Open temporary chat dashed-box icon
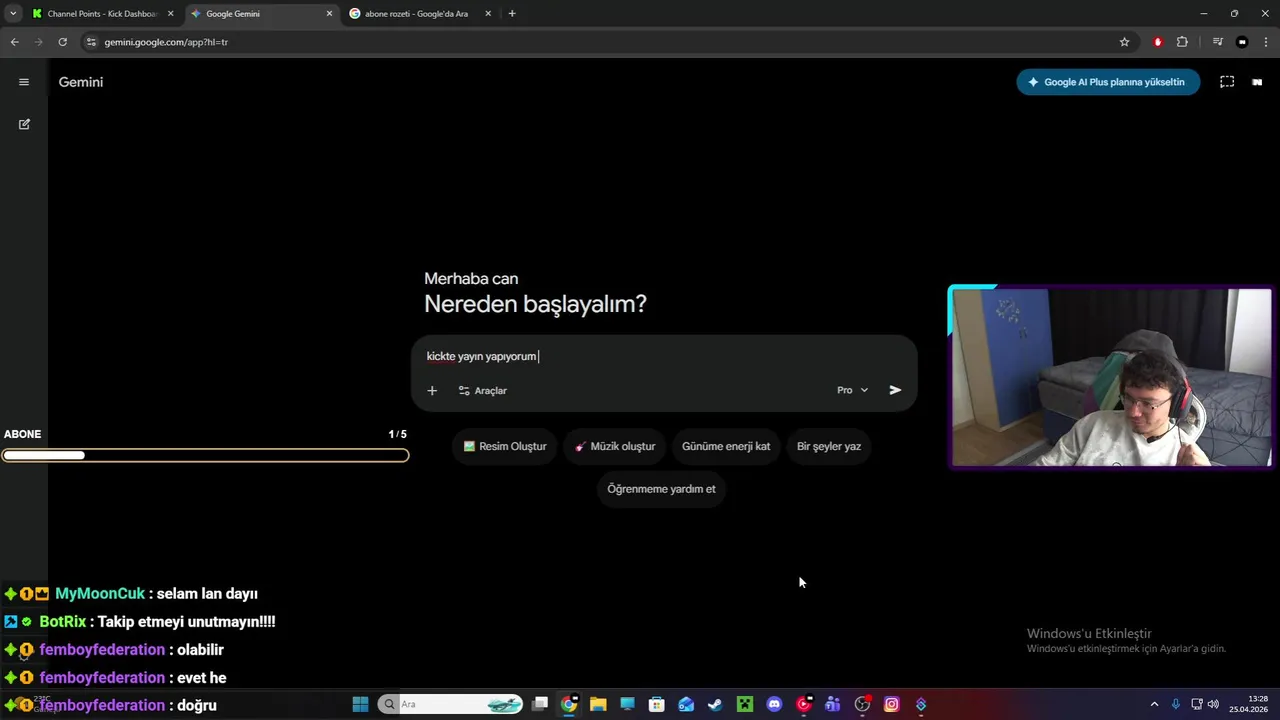The width and height of the screenshot is (1280, 720). tap(1227, 82)
